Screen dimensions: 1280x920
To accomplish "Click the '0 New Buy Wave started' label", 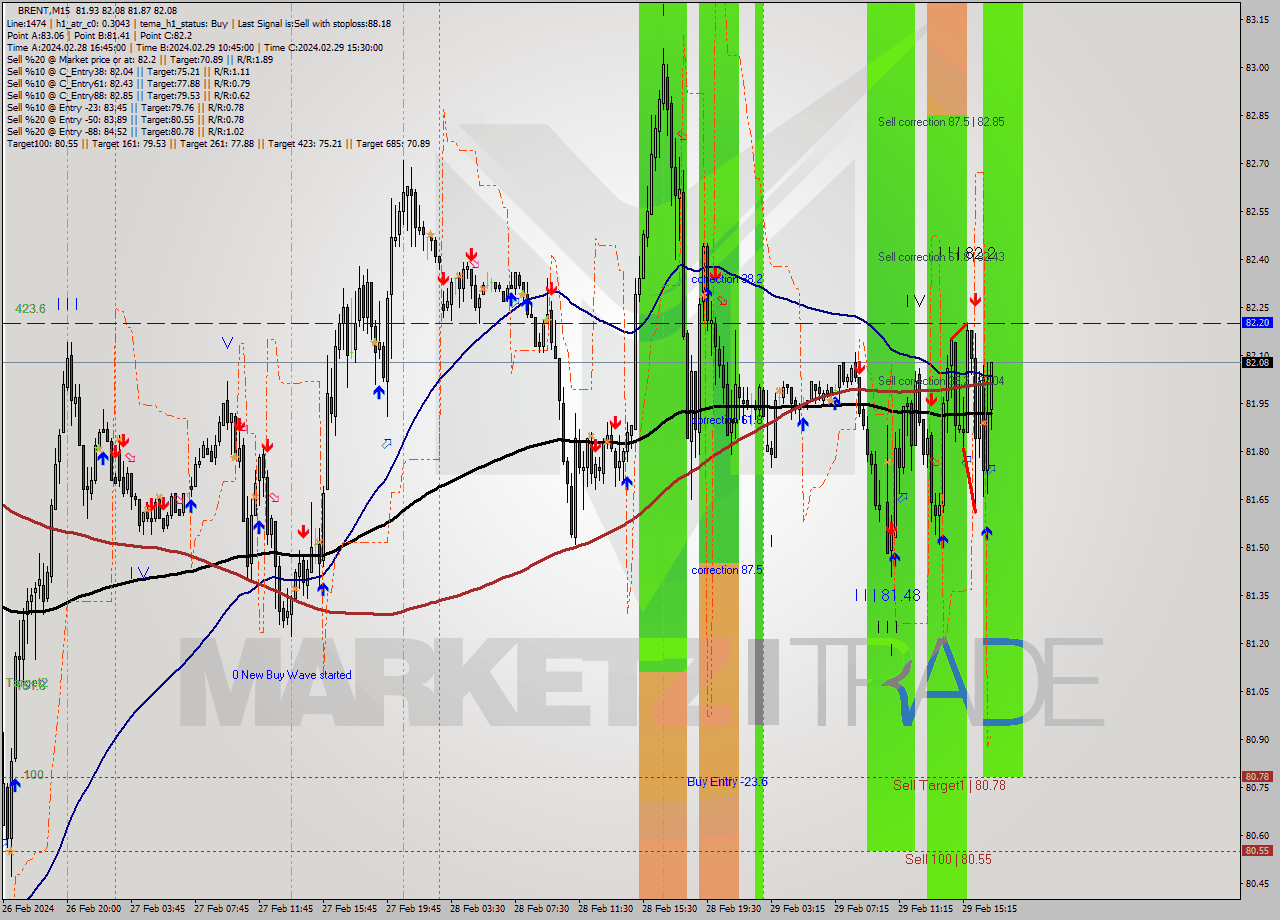I will point(292,675).
